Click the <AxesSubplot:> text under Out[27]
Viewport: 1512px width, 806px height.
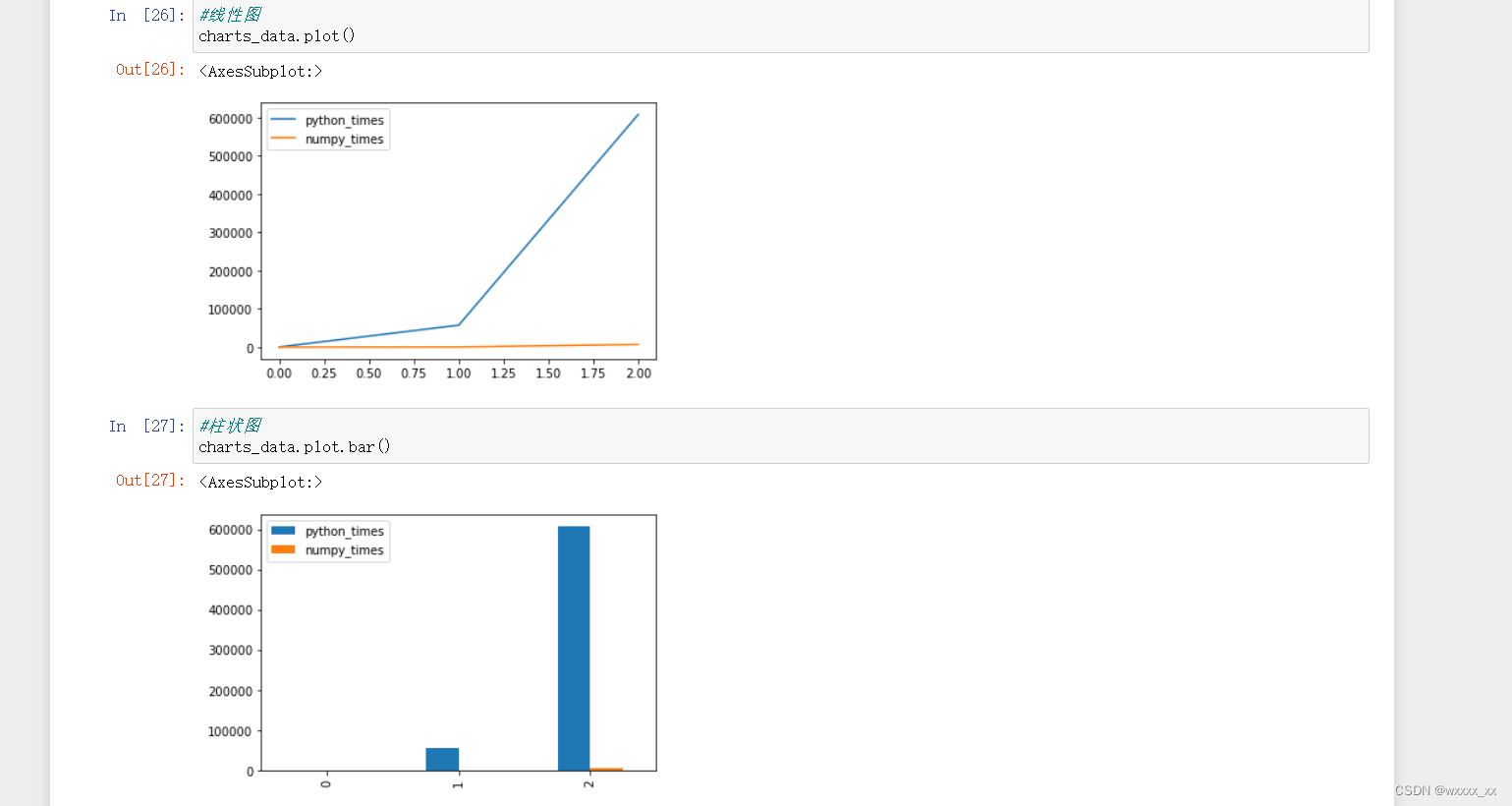(x=260, y=482)
